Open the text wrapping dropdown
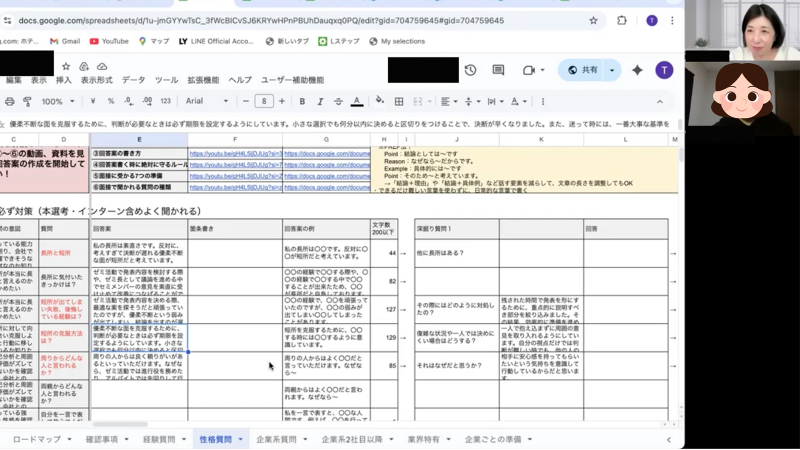The image size is (800, 450). tap(495, 102)
